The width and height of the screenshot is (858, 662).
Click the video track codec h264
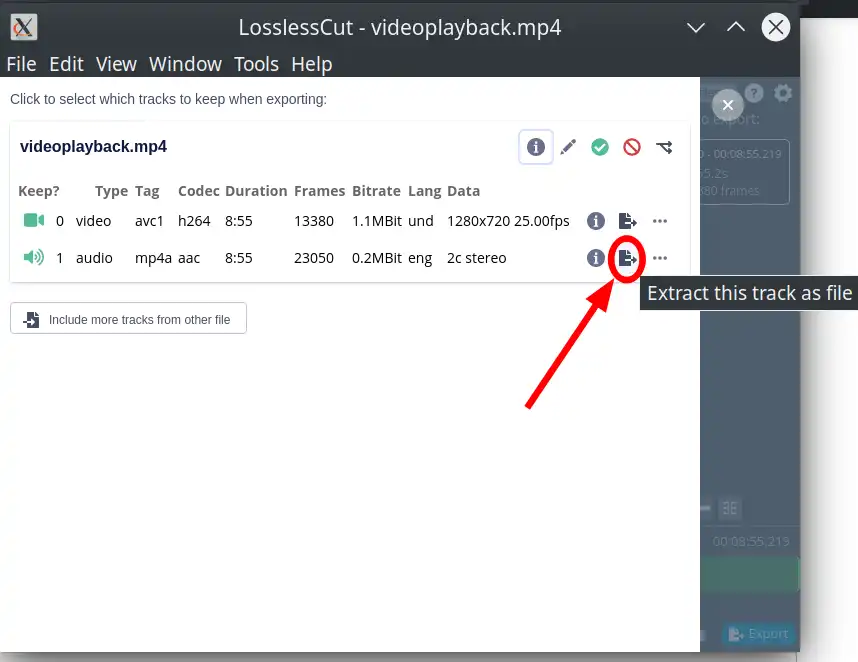tap(194, 221)
